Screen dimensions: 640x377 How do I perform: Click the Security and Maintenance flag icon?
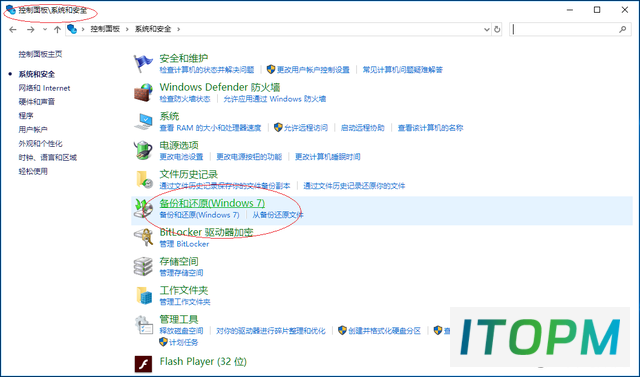pyautogui.click(x=143, y=64)
